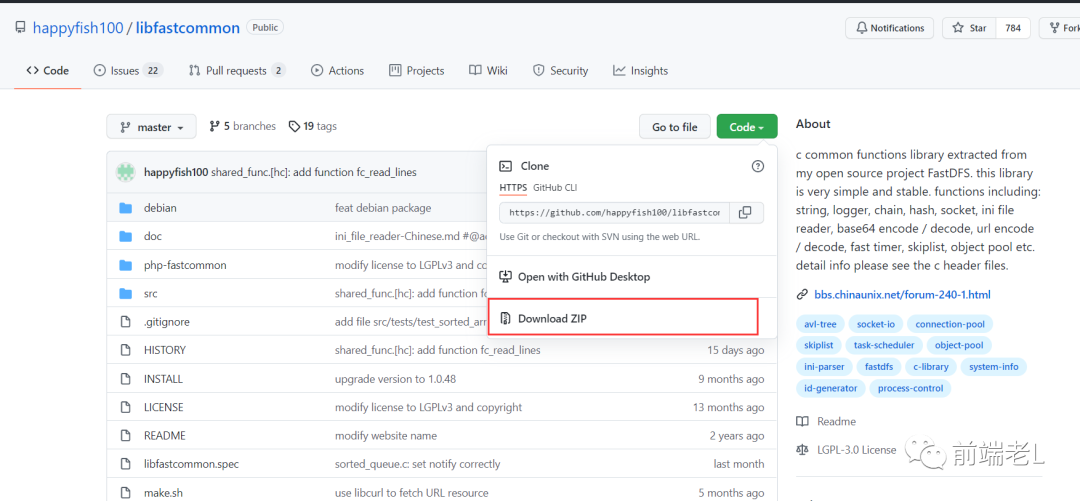Click the skiplist topic tag
The width and height of the screenshot is (1080, 501).
tap(818, 345)
